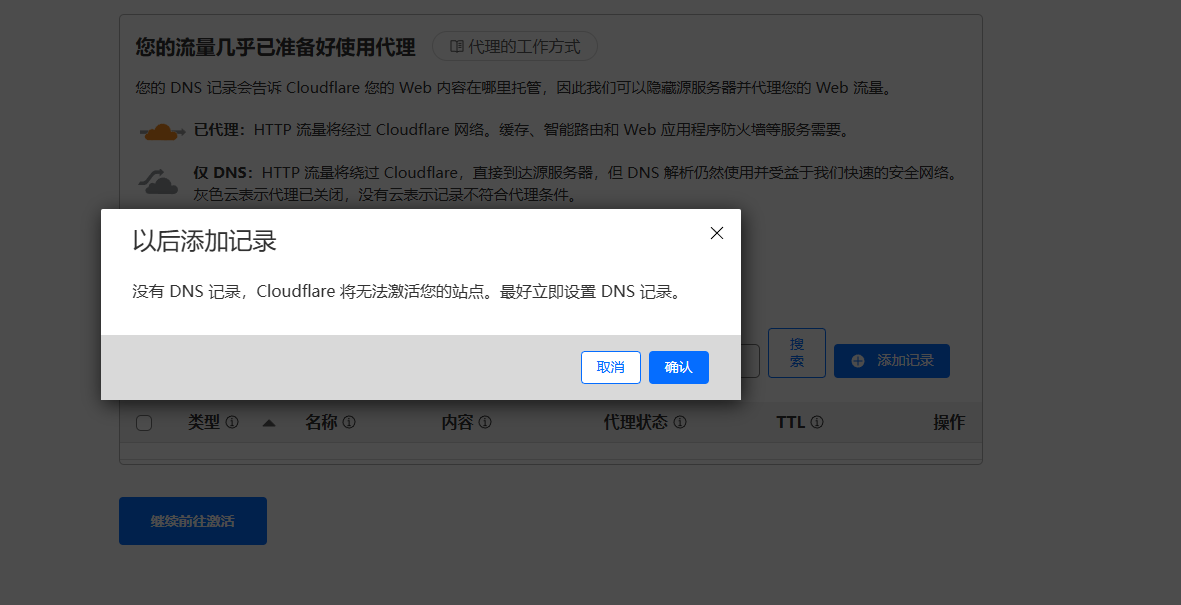
Task: Click the sort arrow next to 类型
Action: [x=269, y=423]
